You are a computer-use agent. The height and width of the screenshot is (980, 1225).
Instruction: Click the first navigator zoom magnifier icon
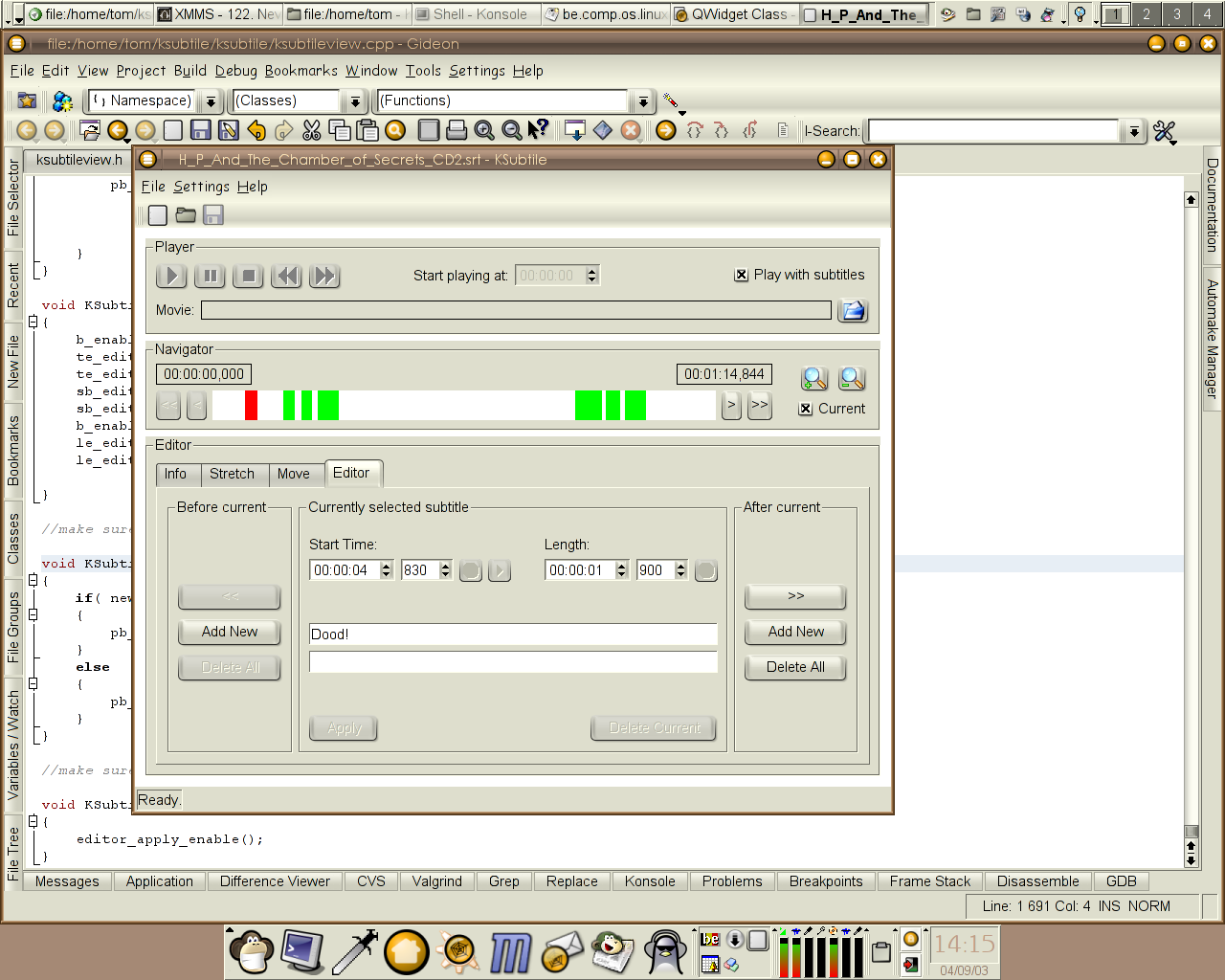[814, 379]
